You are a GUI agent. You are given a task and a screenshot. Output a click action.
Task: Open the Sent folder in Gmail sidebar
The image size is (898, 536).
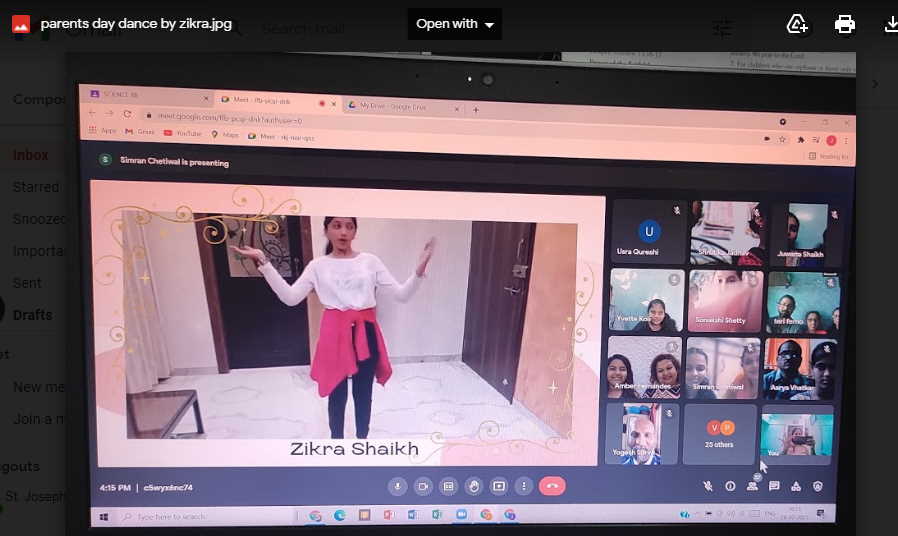coord(26,283)
